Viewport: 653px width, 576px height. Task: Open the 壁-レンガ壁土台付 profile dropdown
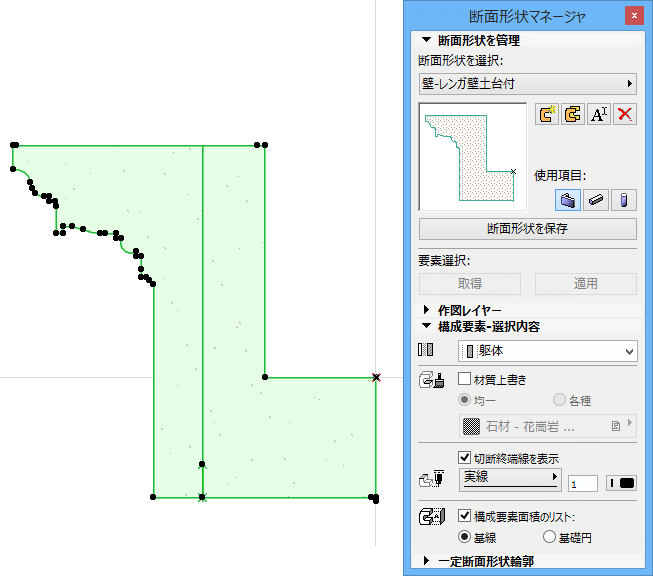coord(528,84)
